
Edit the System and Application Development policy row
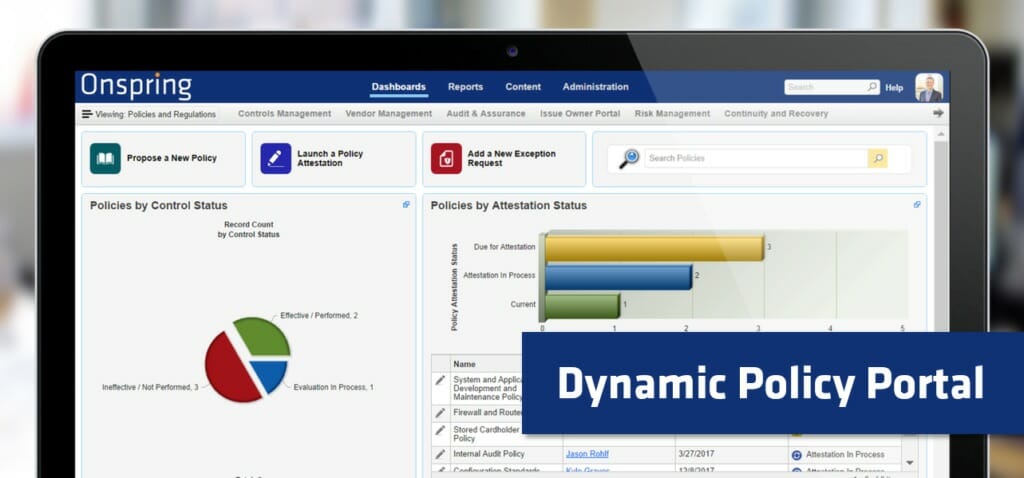click(x=440, y=380)
